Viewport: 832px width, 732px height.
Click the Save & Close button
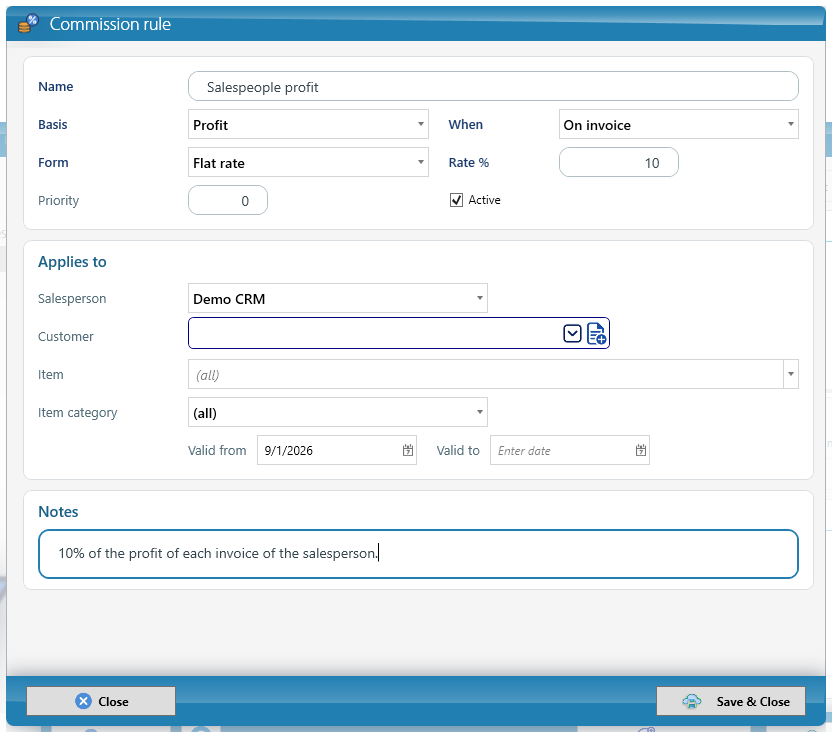coord(731,701)
